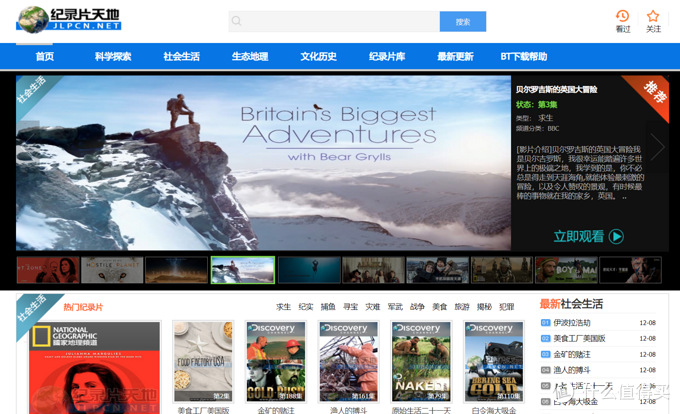Filter by the 战争 tag
The width and height of the screenshot is (680, 414).
click(x=417, y=307)
